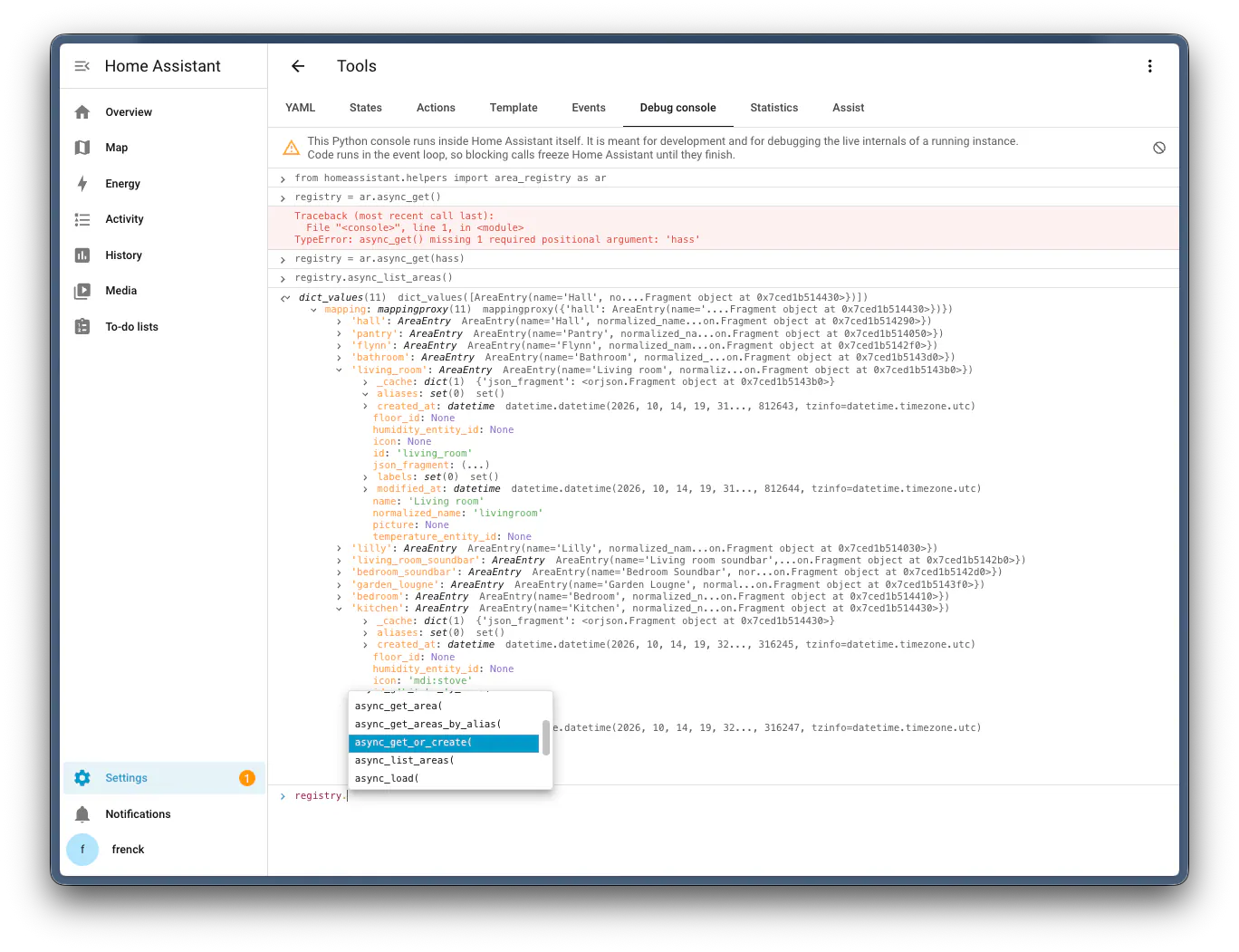Open the Assist tab
This screenshot has width=1239, height=952.
(849, 108)
